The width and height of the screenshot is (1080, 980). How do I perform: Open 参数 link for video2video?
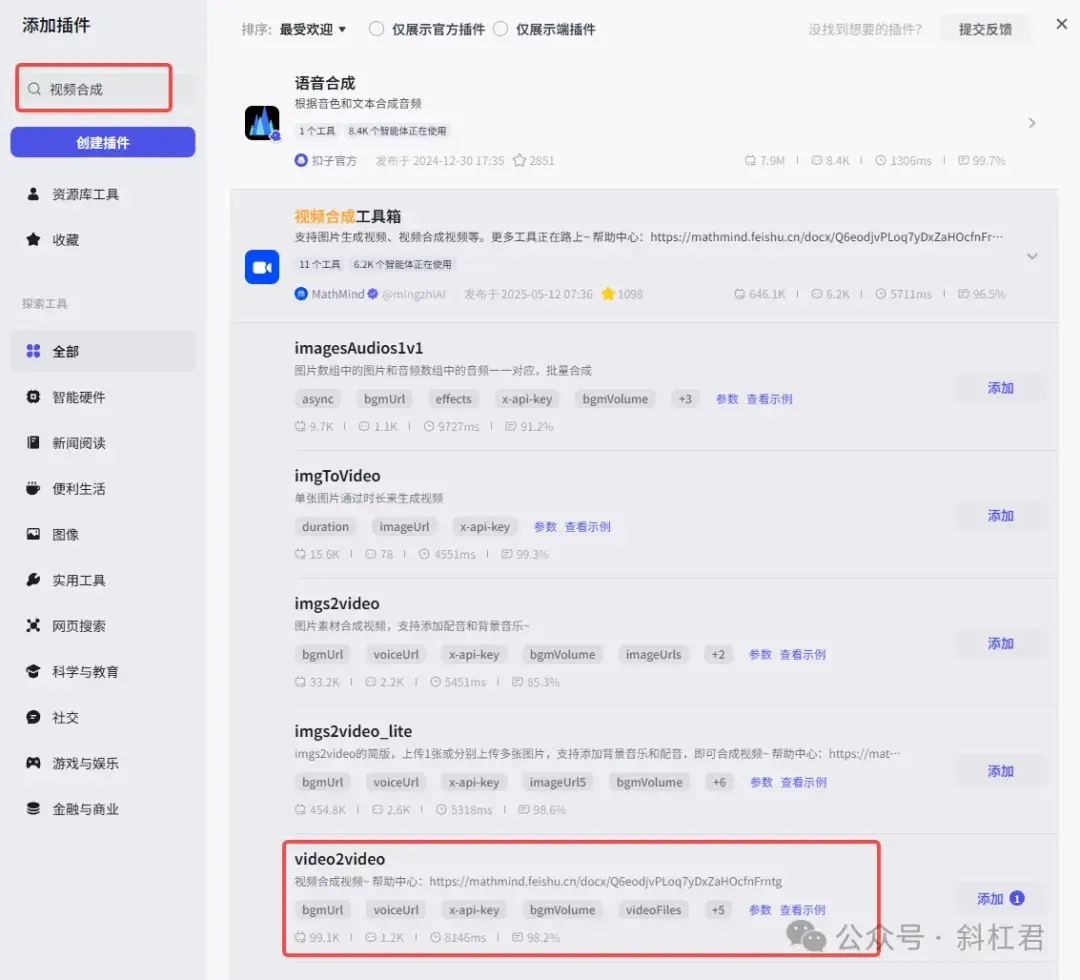[x=760, y=910]
